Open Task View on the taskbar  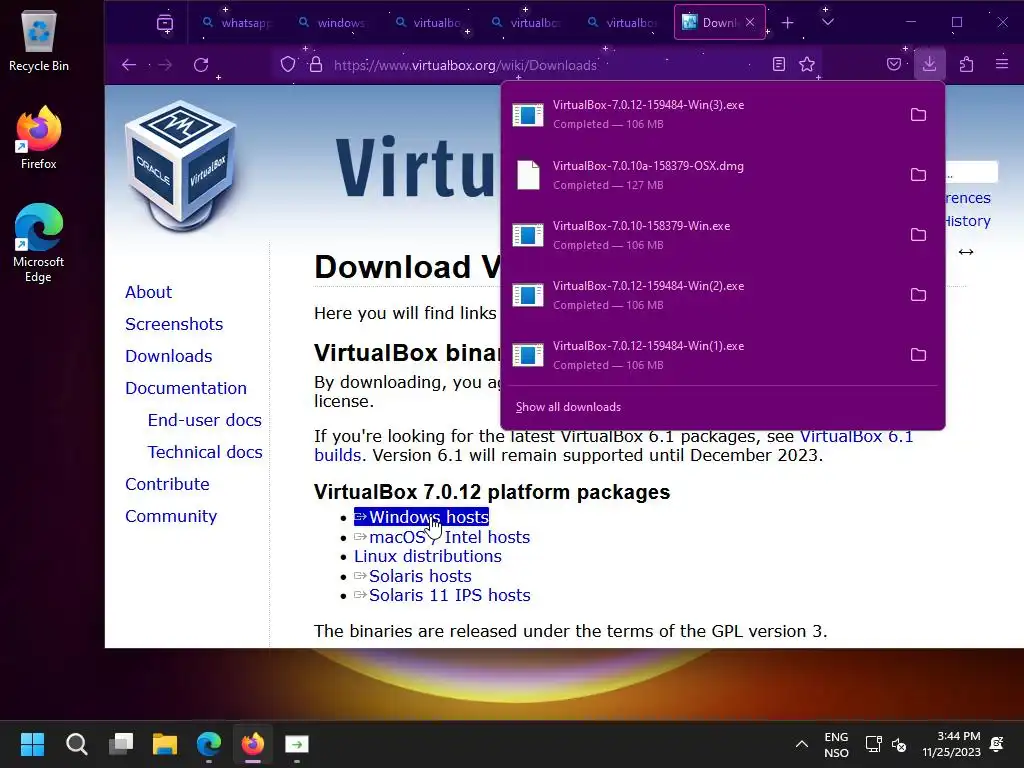click(121, 744)
